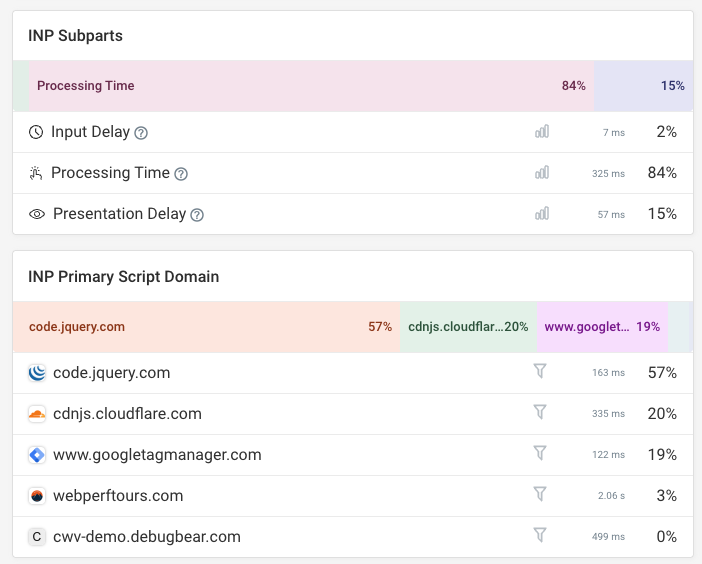The width and height of the screenshot is (702, 564).
Task: Click the code.jquery.com domain name
Action: coord(111,373)
